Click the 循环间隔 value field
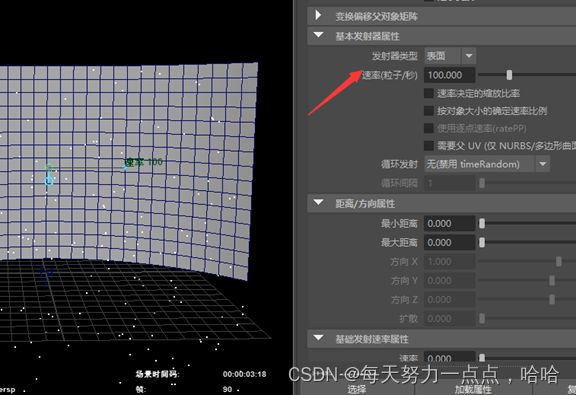This screenshot has height=395, width=576. coord(450,183)
